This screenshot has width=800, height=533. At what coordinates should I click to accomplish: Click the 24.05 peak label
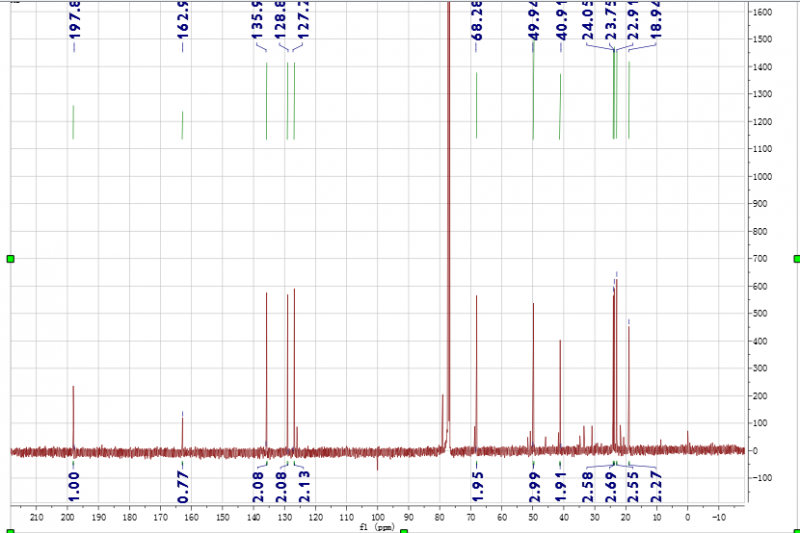588,21
